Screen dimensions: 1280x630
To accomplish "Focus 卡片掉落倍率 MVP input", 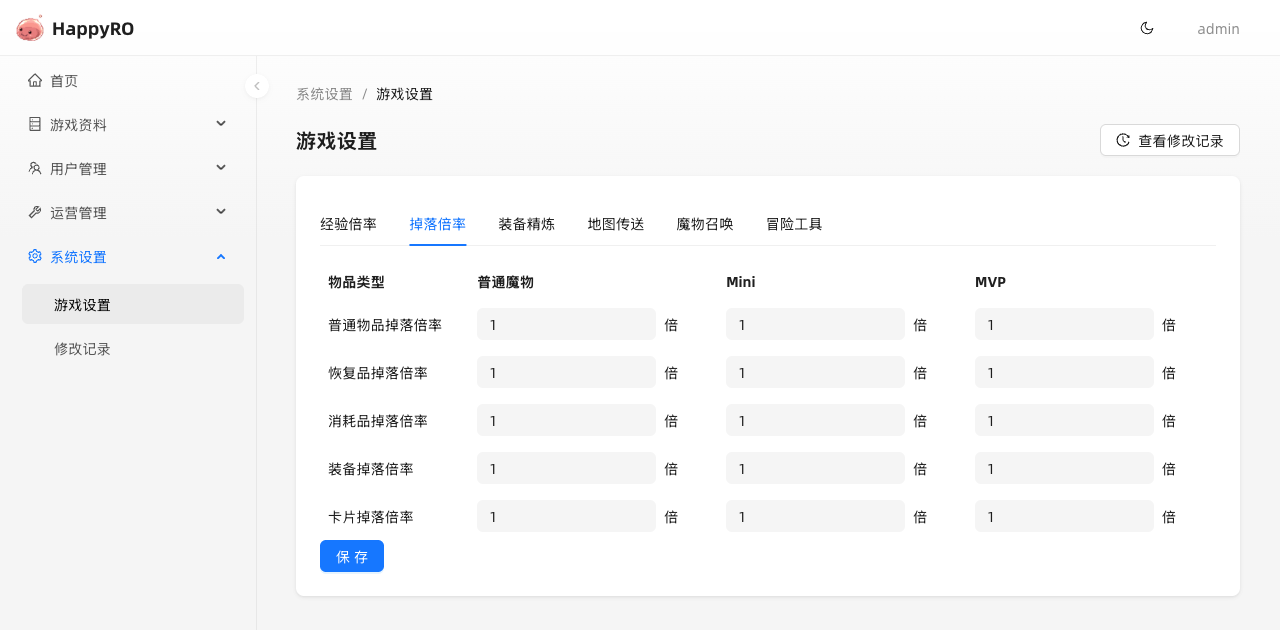I will (x=1064, y=516).
